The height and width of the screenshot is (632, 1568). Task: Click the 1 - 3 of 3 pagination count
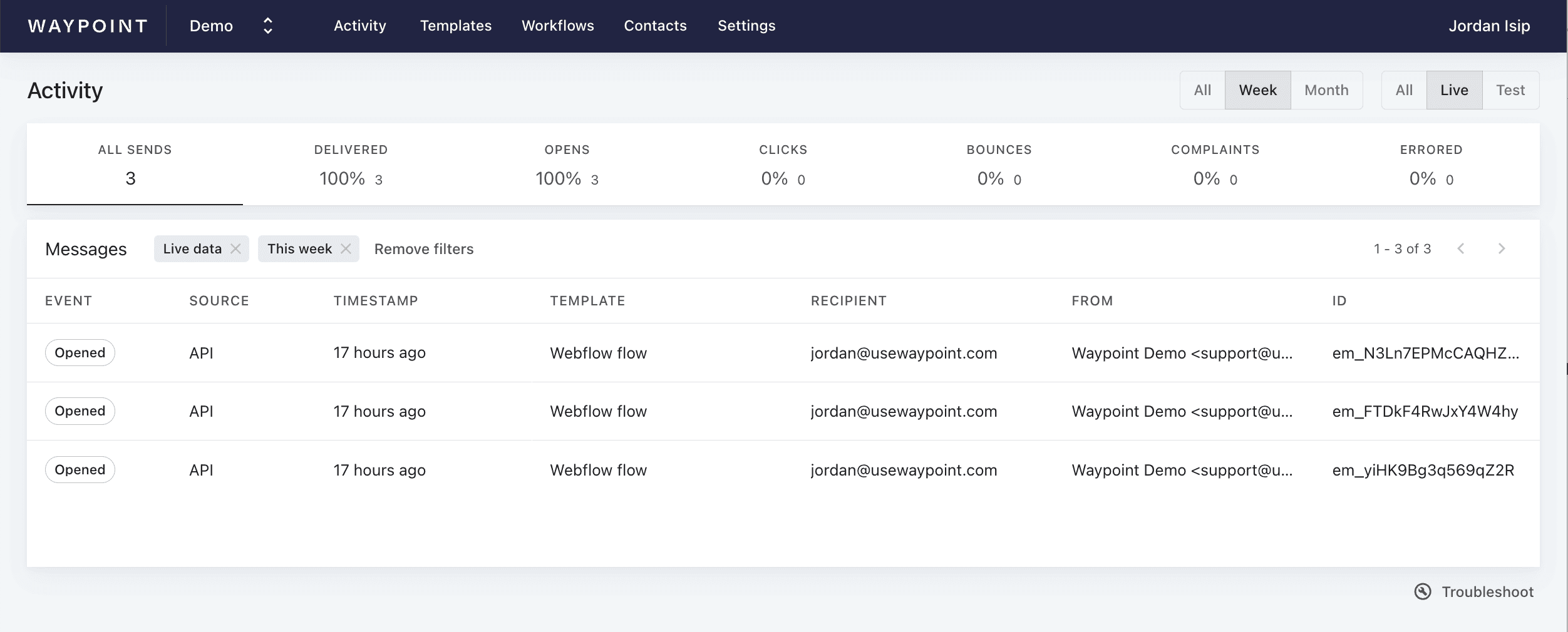point(1402,248)
